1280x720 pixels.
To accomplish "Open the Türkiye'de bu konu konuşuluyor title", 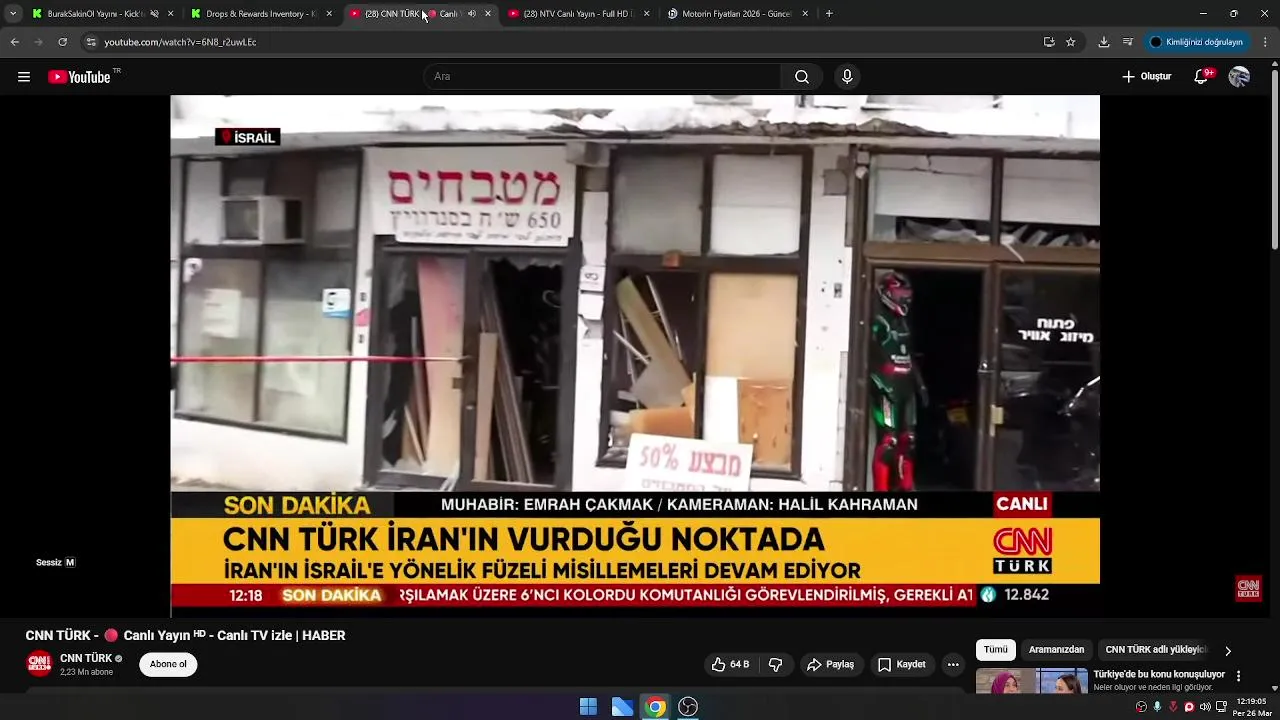I will point(1159,675).
